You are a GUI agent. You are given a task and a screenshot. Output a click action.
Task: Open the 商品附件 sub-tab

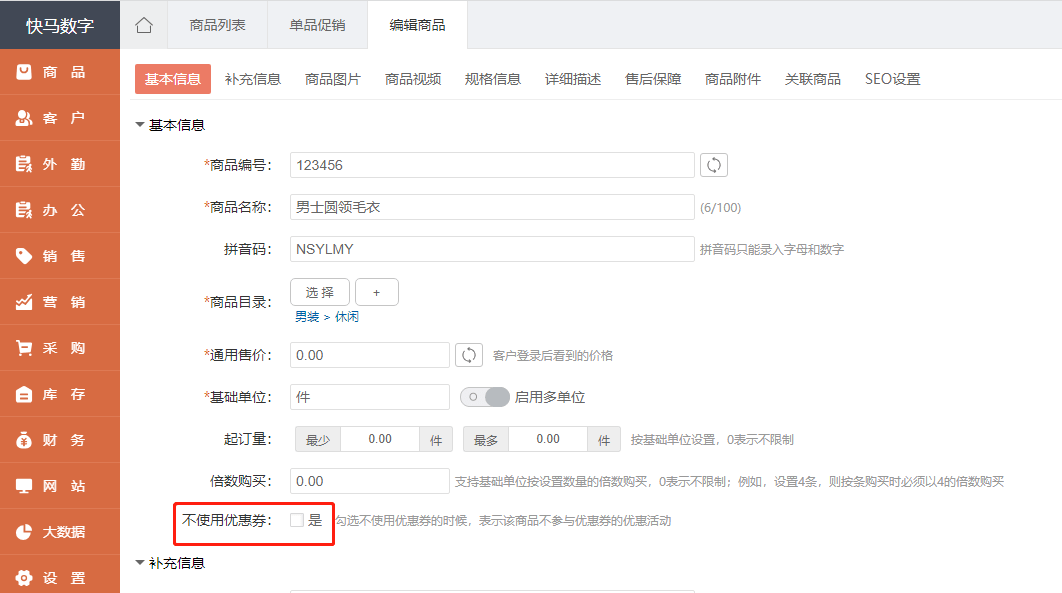click(733, 79)
